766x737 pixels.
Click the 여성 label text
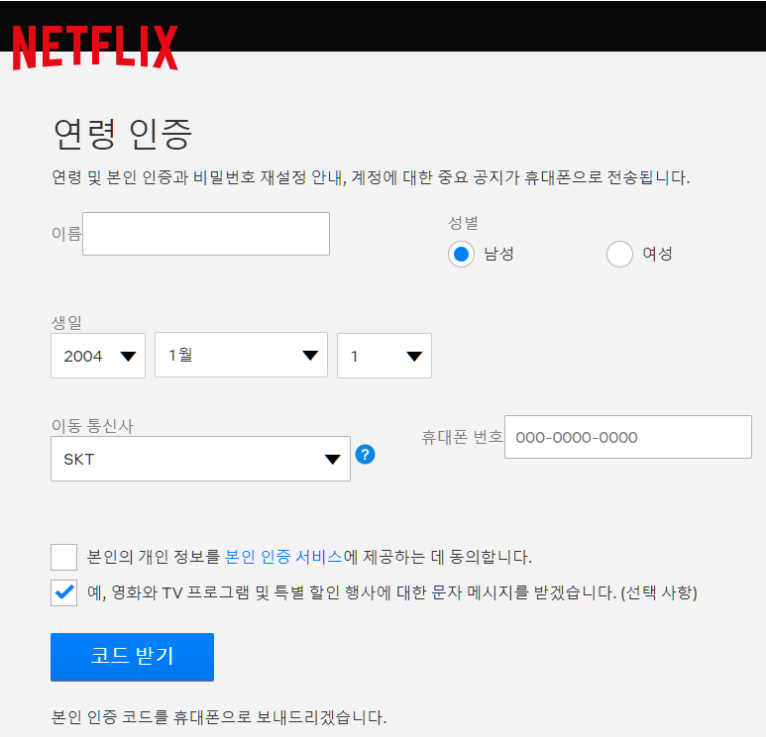click(658, 254)
